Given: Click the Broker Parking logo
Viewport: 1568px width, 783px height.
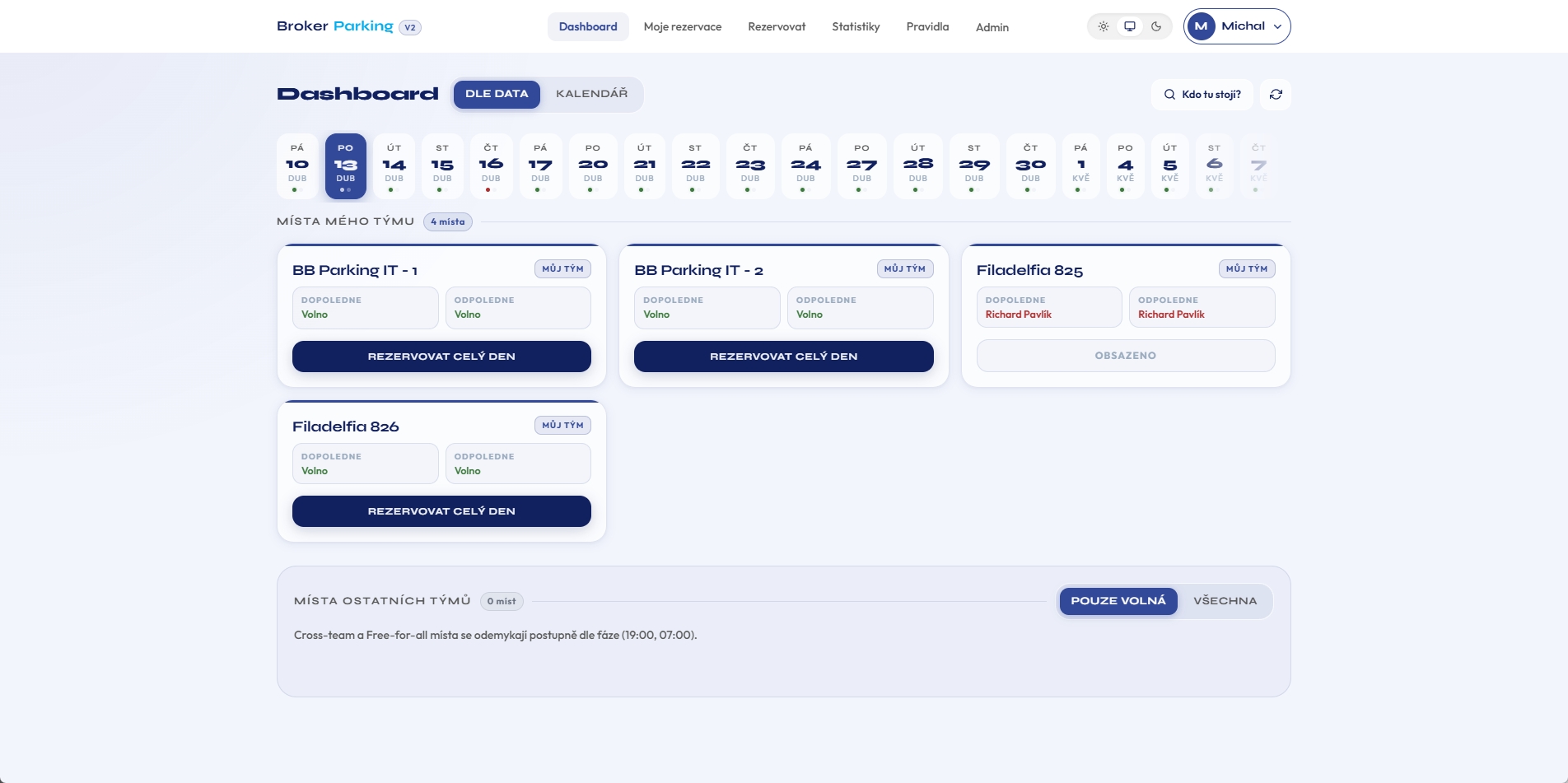Looking at the screenshot, I should coord(335,26).
